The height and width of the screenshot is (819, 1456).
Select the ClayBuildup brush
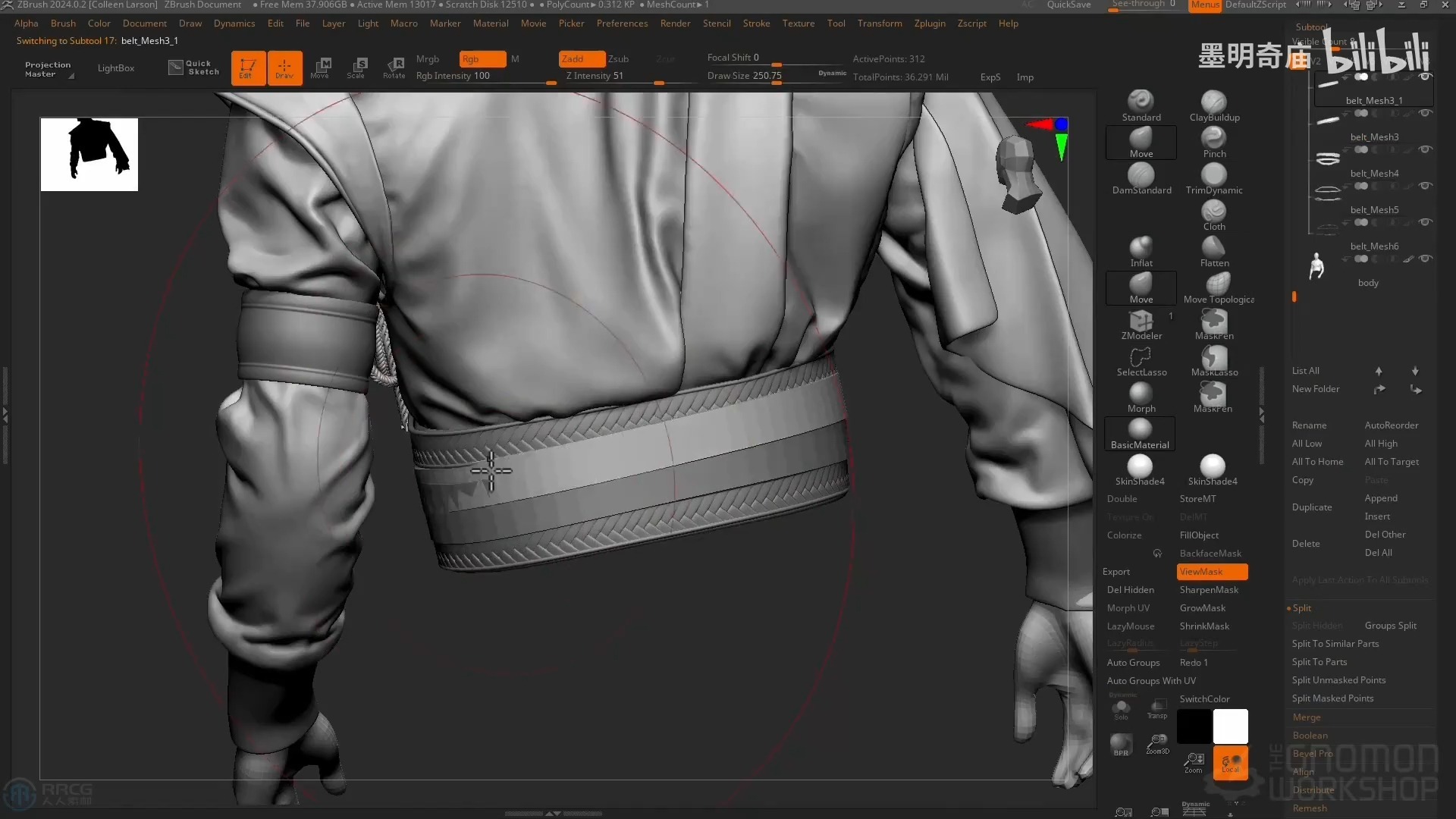coord(1214,105)
